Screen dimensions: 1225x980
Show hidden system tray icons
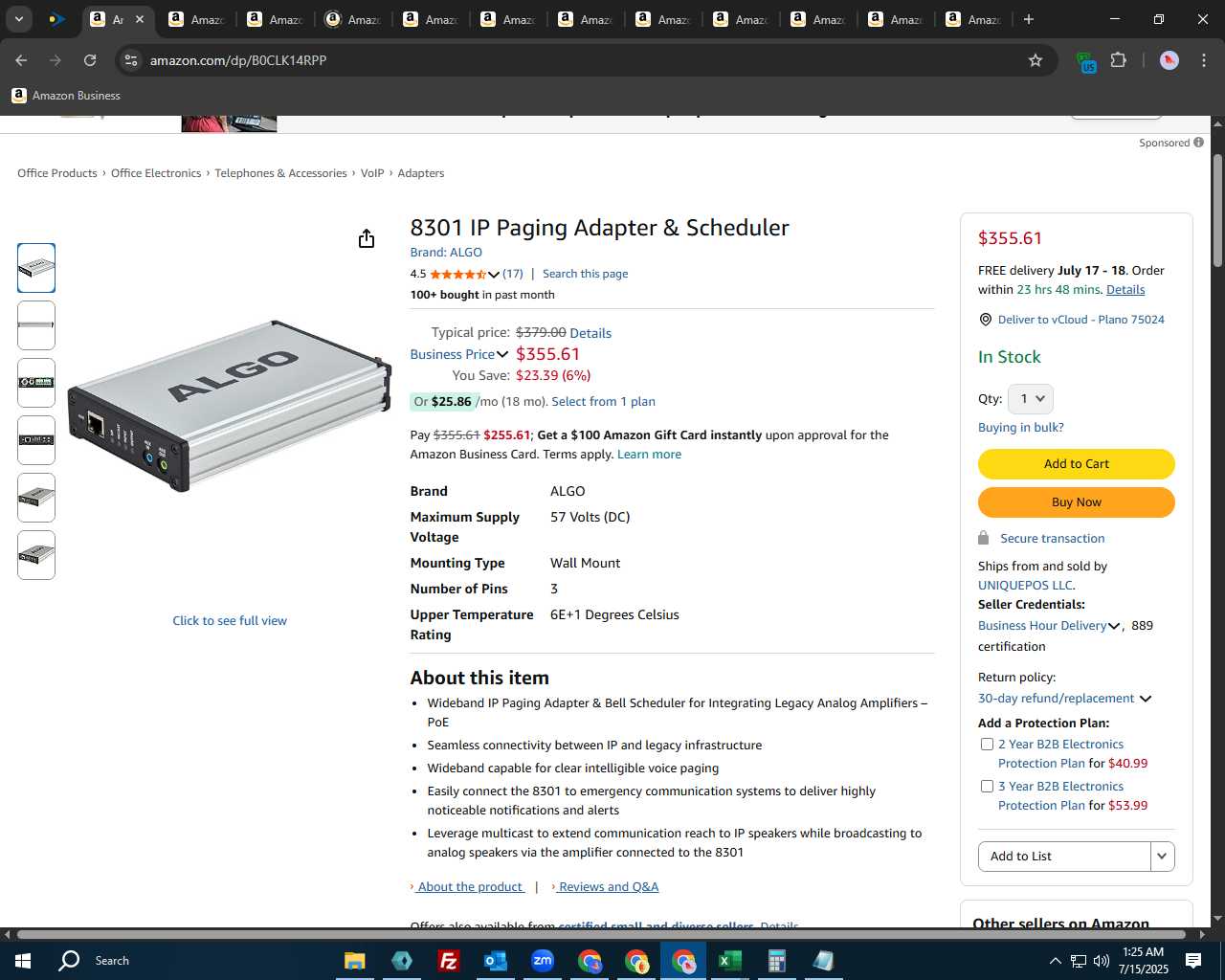[x=1055, y=961]
